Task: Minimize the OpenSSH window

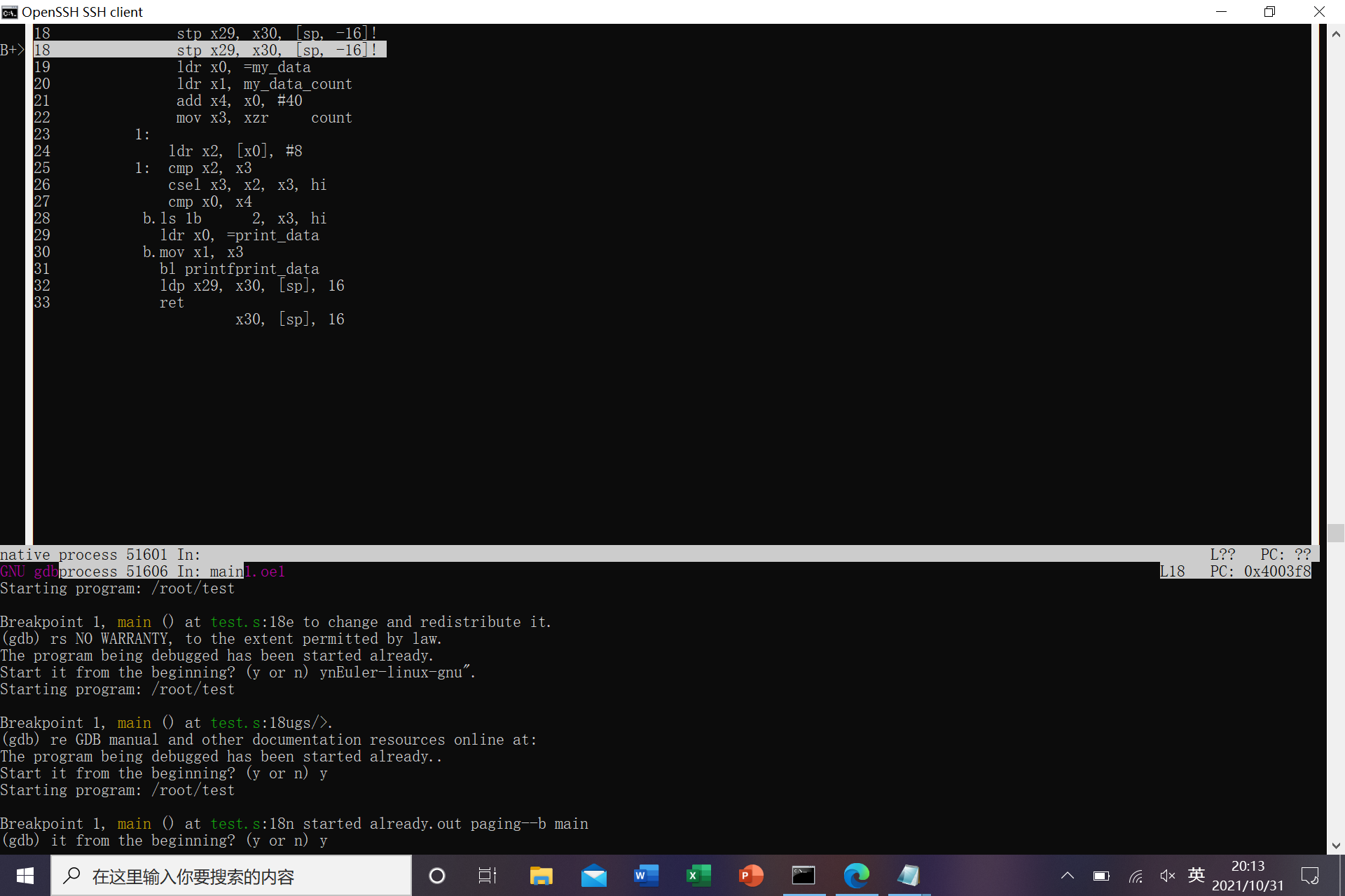Action: pos(1221,12)
